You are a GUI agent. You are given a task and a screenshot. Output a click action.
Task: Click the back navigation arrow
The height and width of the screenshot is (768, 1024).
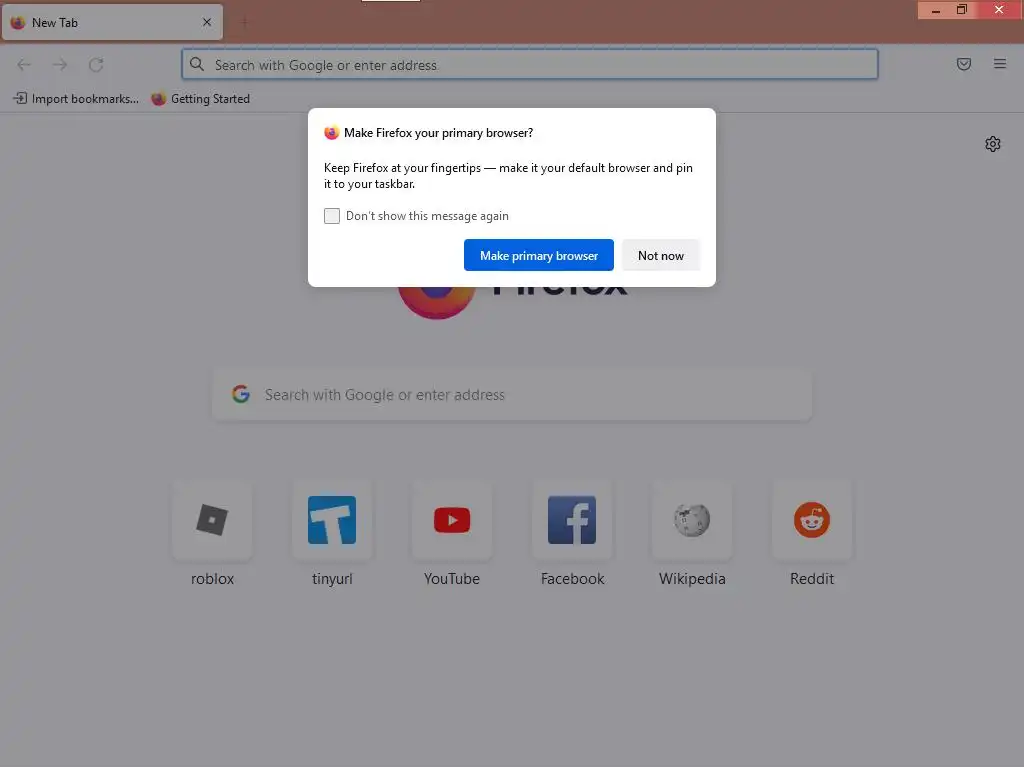tap(24, 65)
